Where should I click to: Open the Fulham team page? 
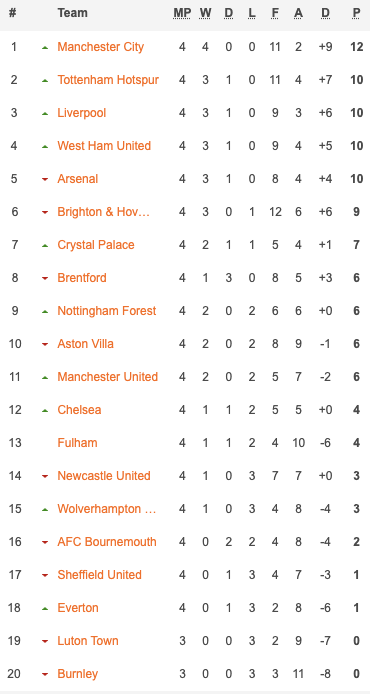[x=77, y=443]
